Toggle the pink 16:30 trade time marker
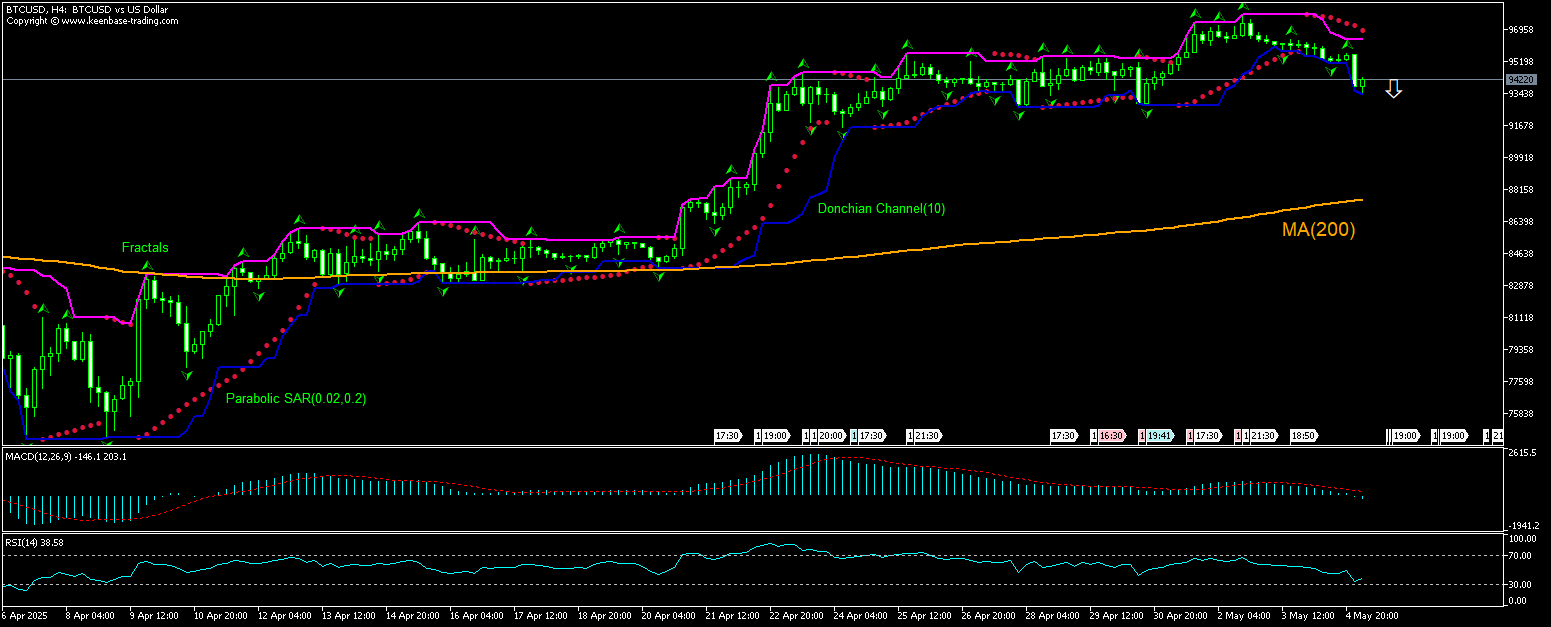The height and width of the screenshot is (627, 1551). [x=1111, y=436]
